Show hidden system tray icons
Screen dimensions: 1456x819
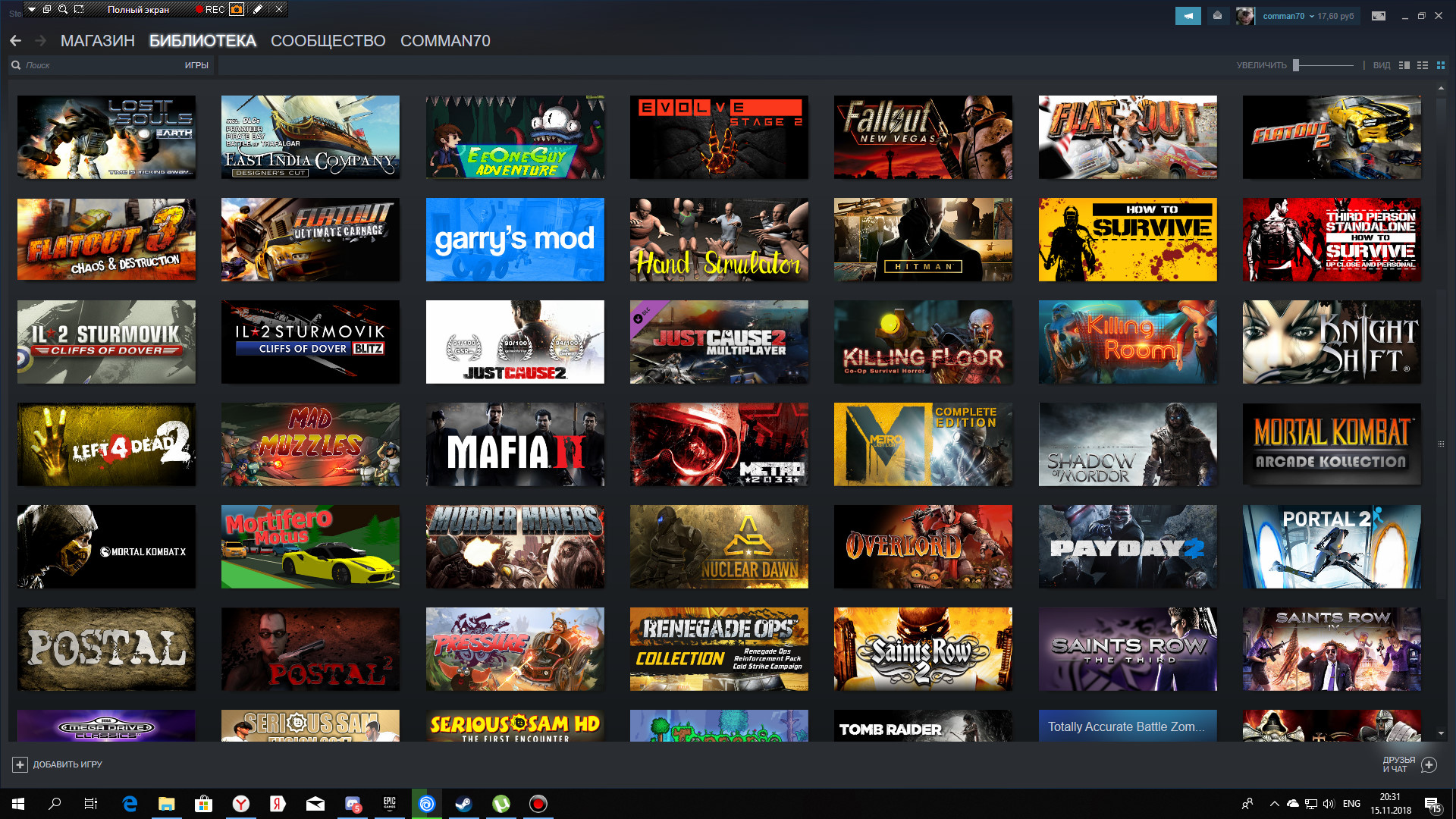[1275, 804]
